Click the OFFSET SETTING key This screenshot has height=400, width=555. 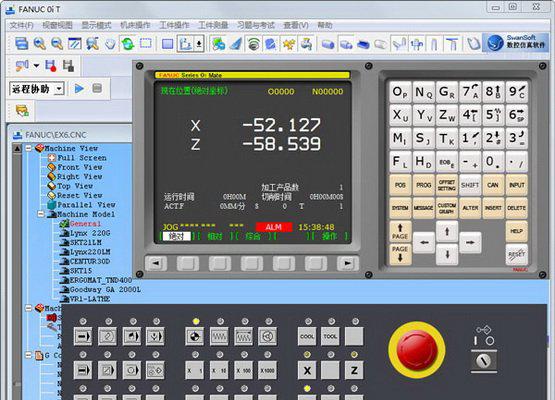[447, 185]
